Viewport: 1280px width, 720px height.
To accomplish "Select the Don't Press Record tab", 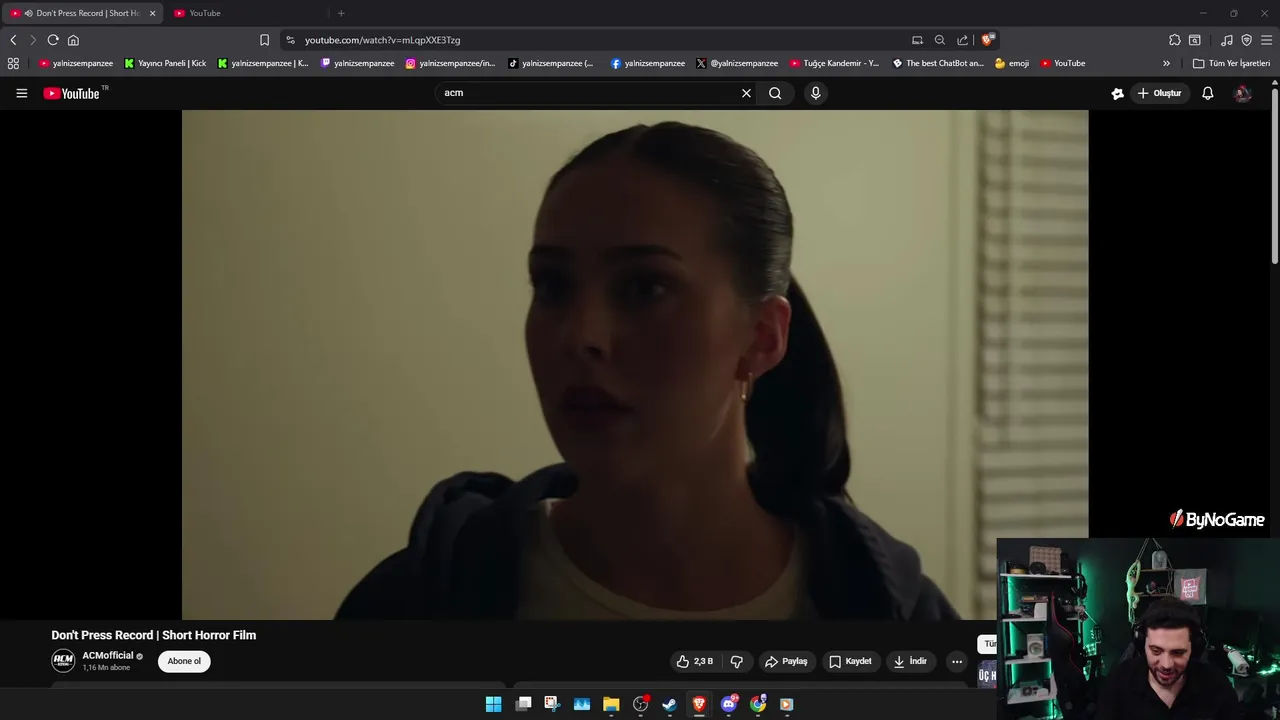I will tap(80, 13).
